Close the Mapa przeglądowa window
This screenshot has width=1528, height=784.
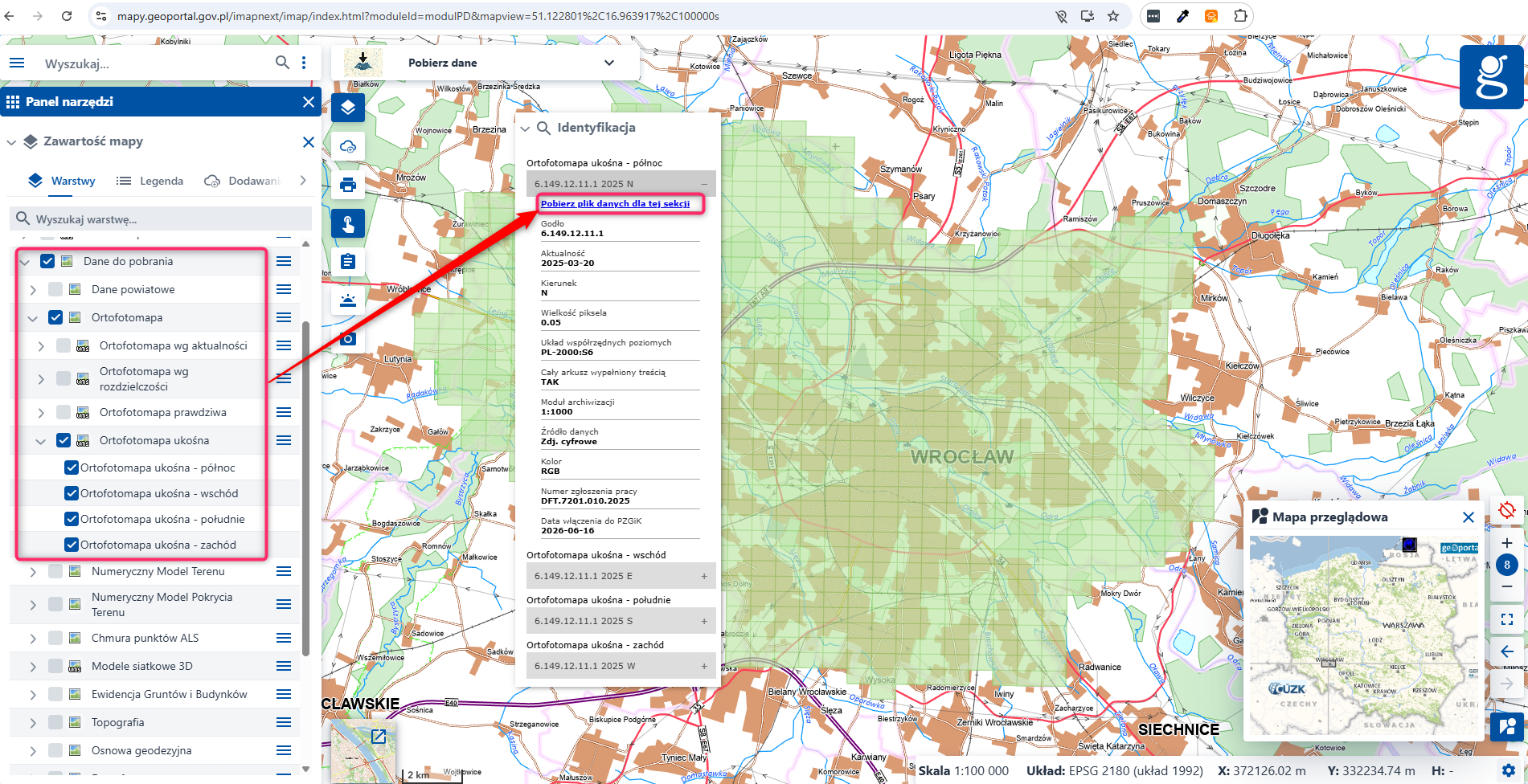coord(1469,517)
